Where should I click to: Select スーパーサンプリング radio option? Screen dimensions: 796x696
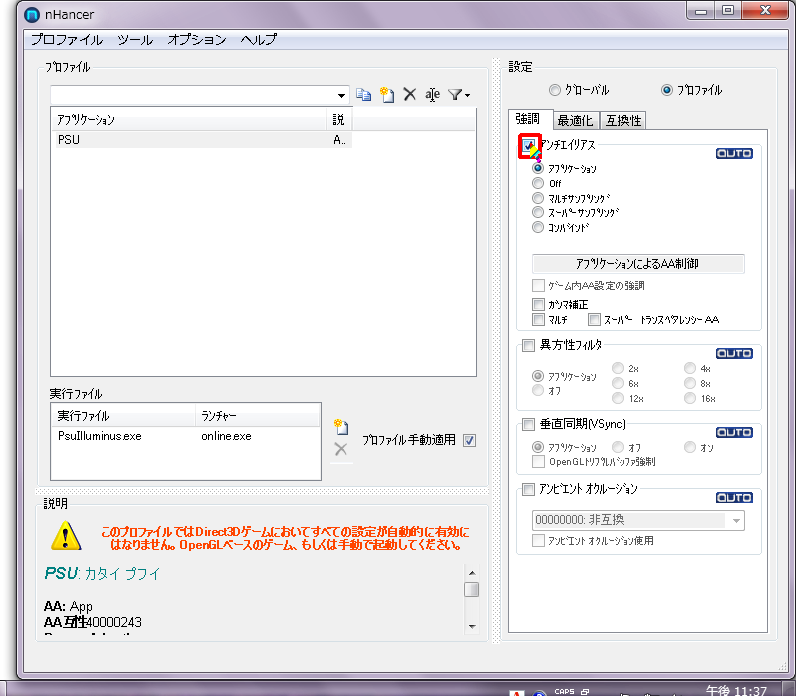(538, 212)
